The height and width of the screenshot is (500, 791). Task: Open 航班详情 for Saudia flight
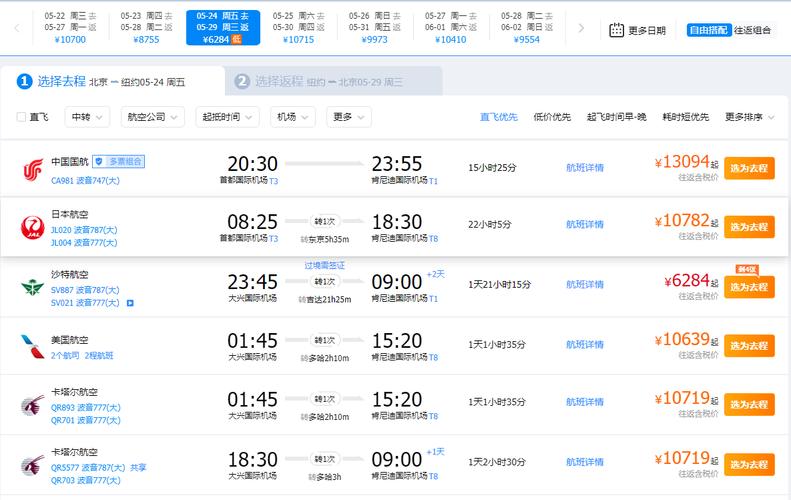click(585, 285)
